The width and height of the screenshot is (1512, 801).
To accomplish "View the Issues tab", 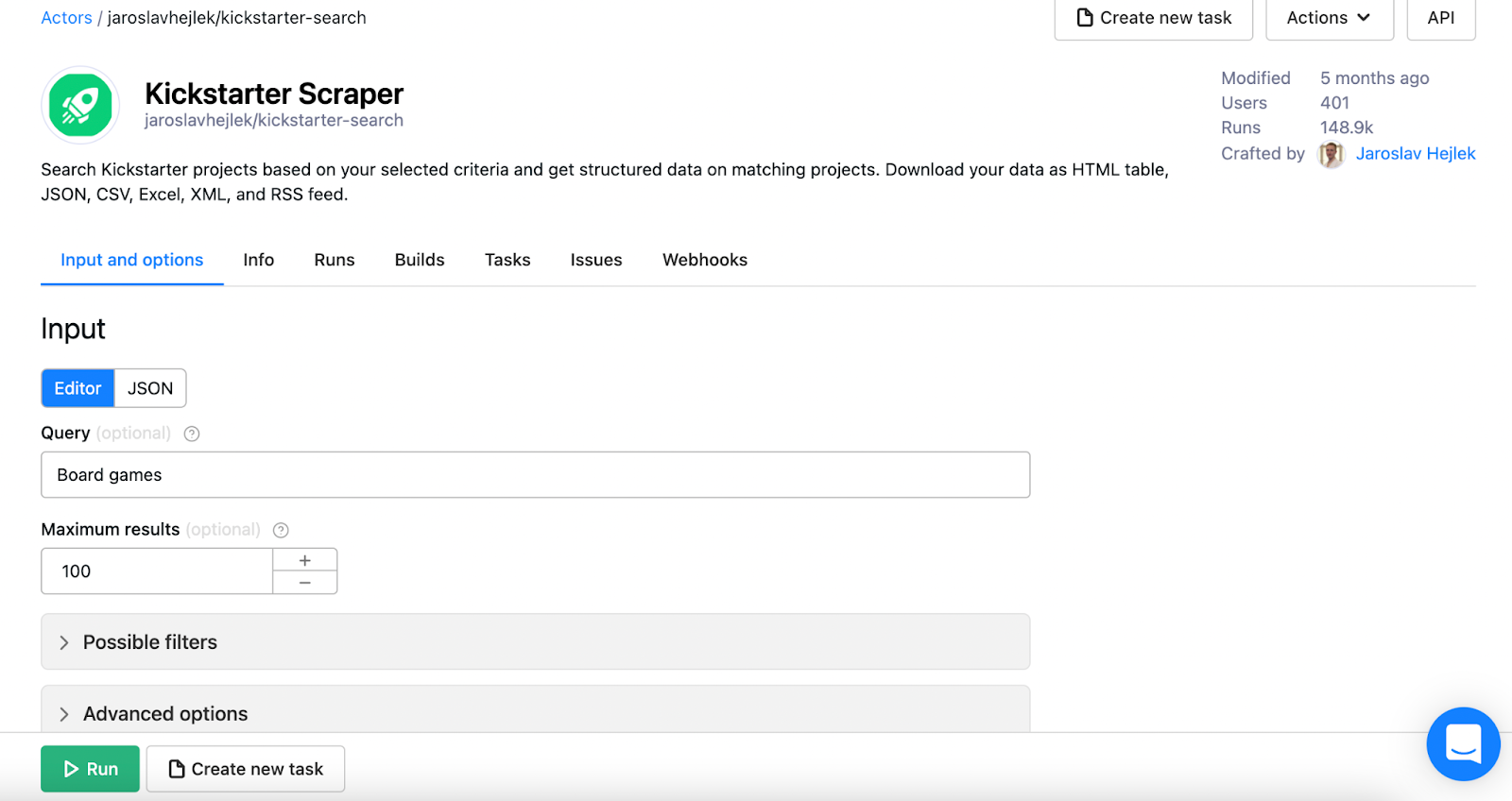I will (596, 260).
